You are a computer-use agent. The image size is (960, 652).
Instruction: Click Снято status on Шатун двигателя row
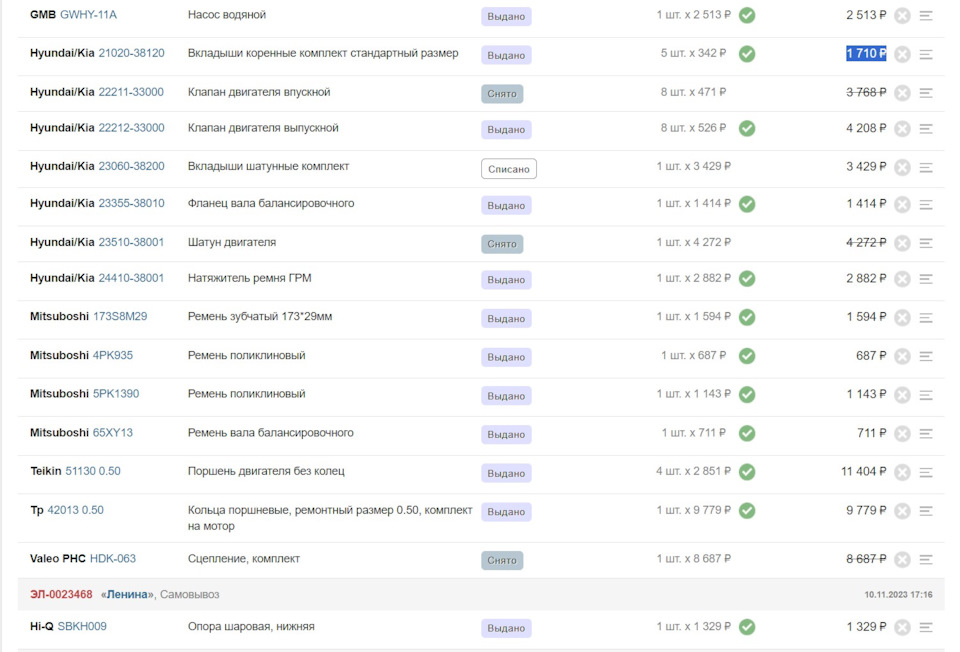(502, 244)
